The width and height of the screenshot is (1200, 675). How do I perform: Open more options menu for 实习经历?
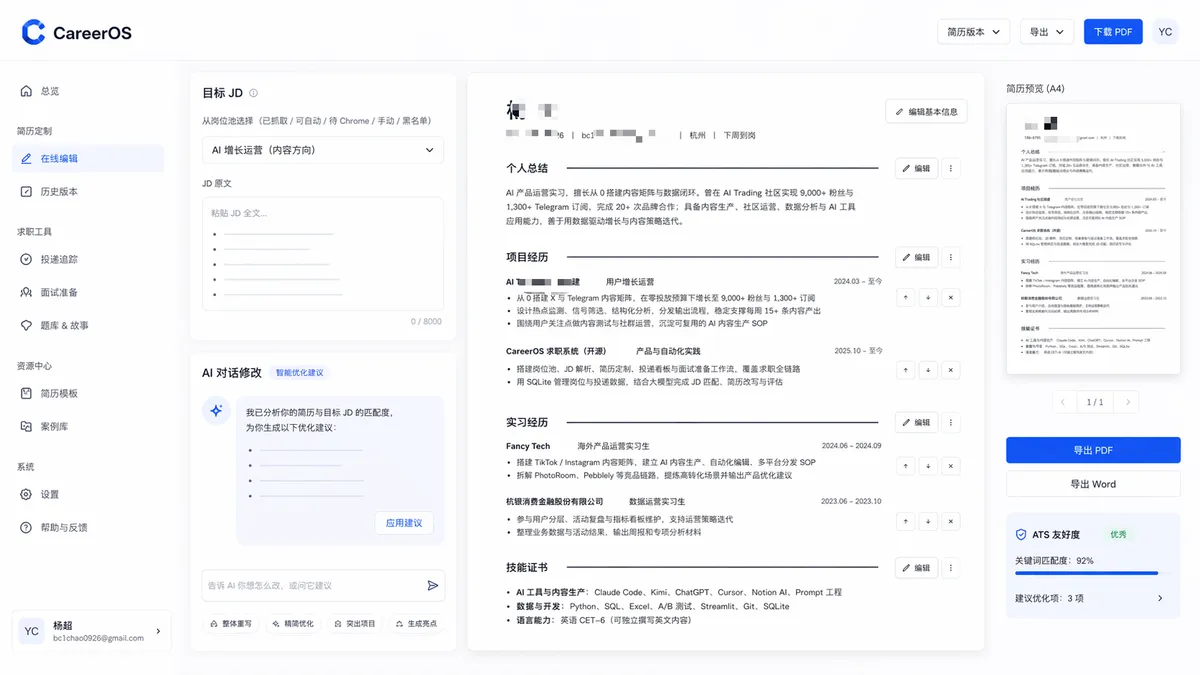950,422
